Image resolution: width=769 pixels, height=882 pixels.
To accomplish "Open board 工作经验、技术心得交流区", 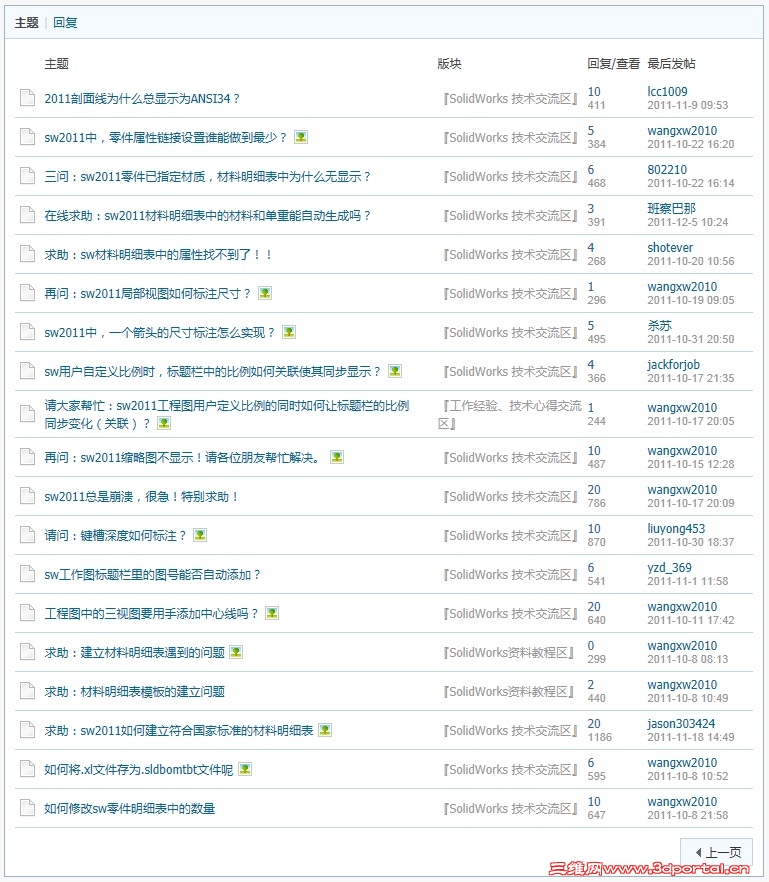I will pos(510,414).
